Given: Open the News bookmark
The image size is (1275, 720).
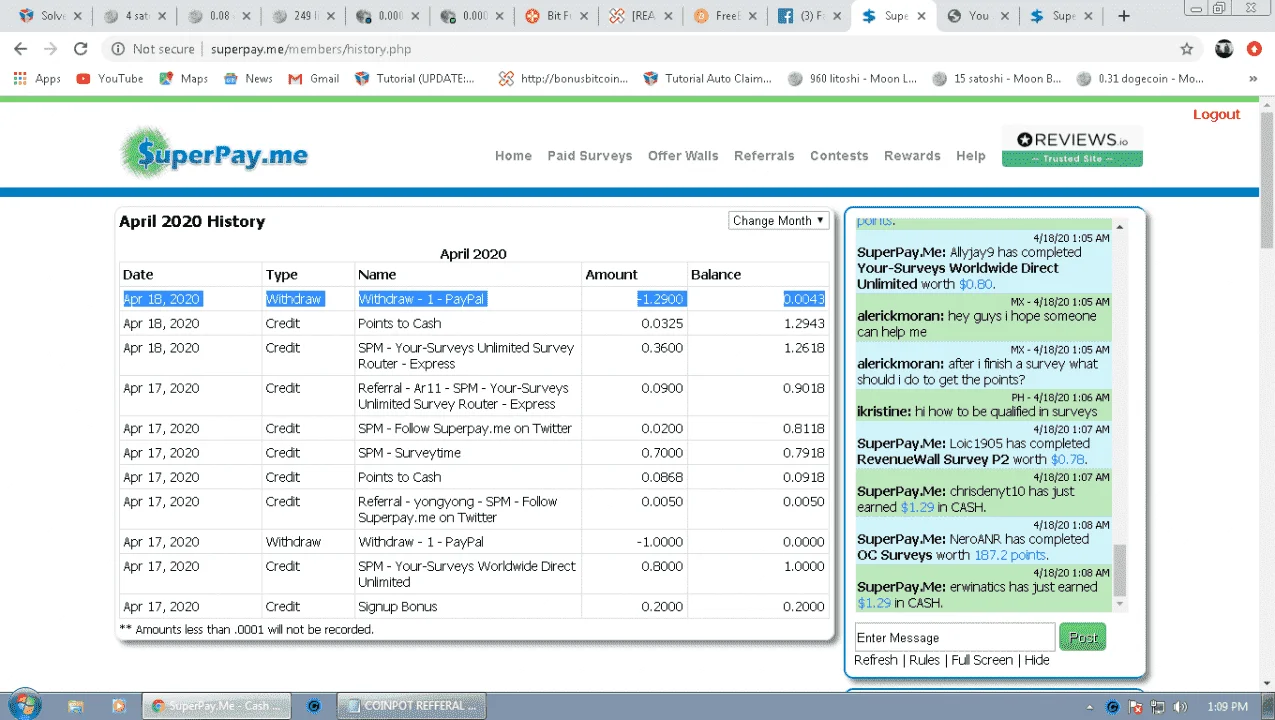Looking at the screenshot, I should [249, 78].
